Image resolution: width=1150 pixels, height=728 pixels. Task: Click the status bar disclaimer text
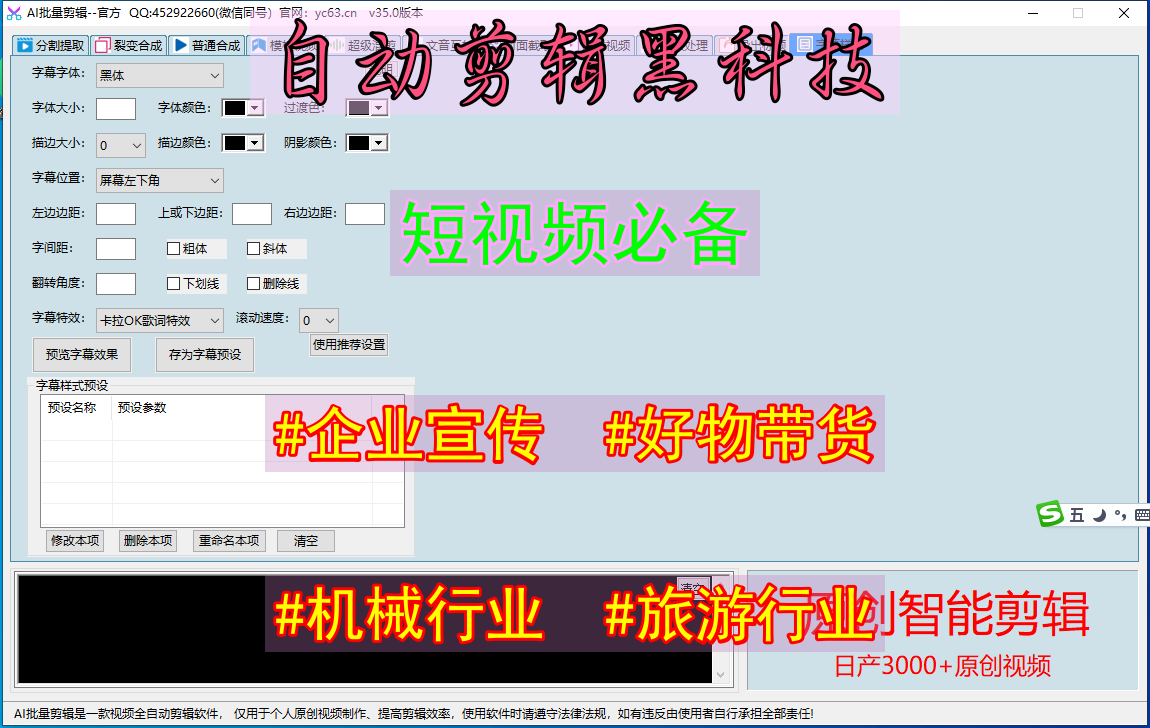(x=414, y=713)
